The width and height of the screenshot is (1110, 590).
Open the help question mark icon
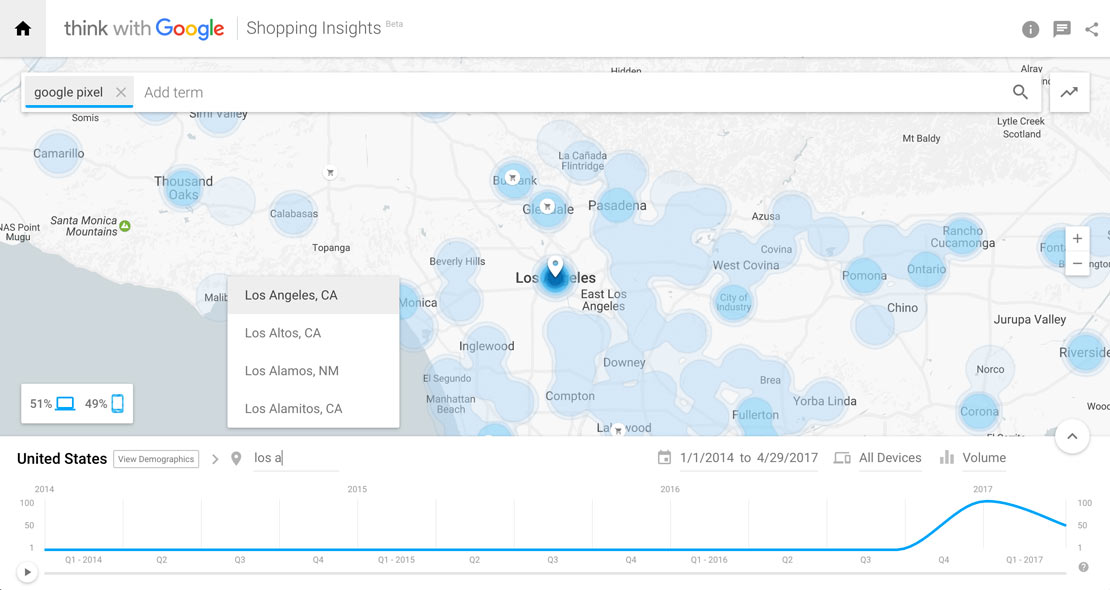(x=1083, y=567)
